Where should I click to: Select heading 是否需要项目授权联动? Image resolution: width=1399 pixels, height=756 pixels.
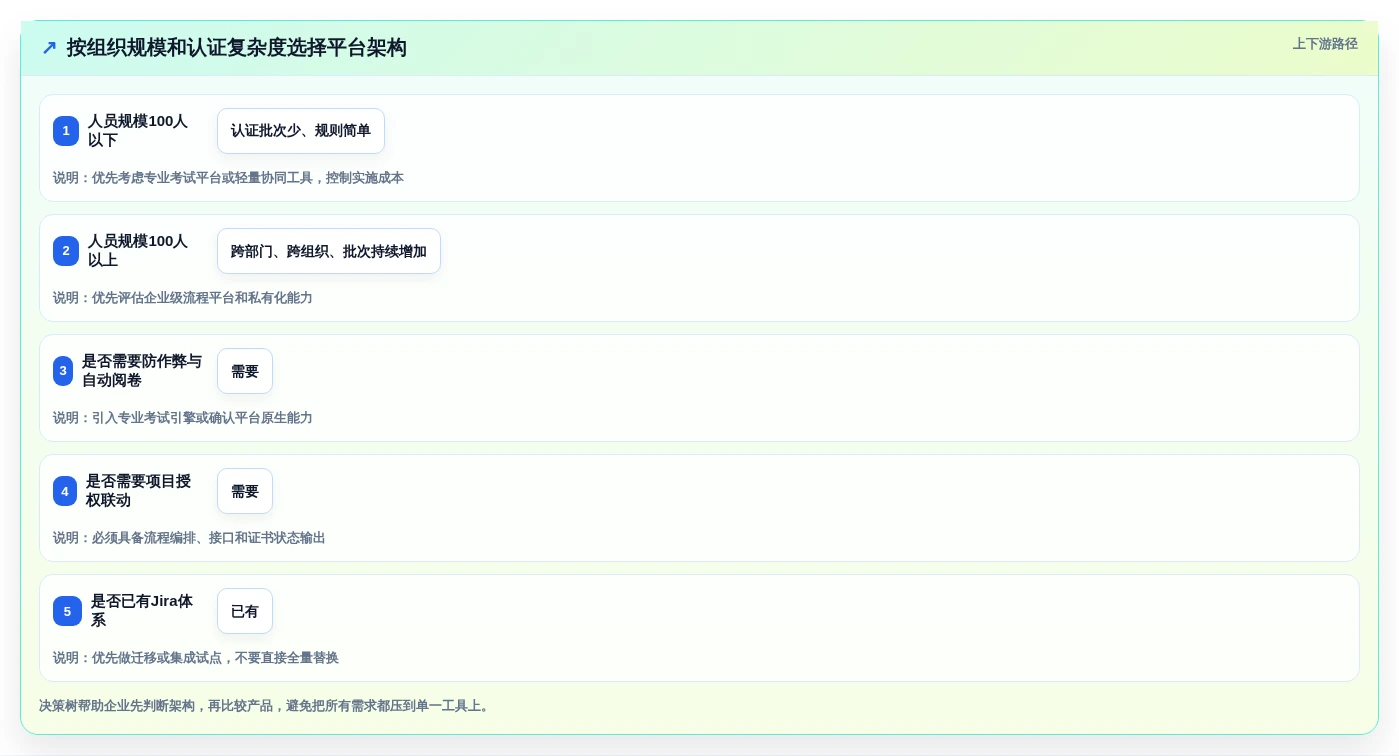(x=138, y=491)
